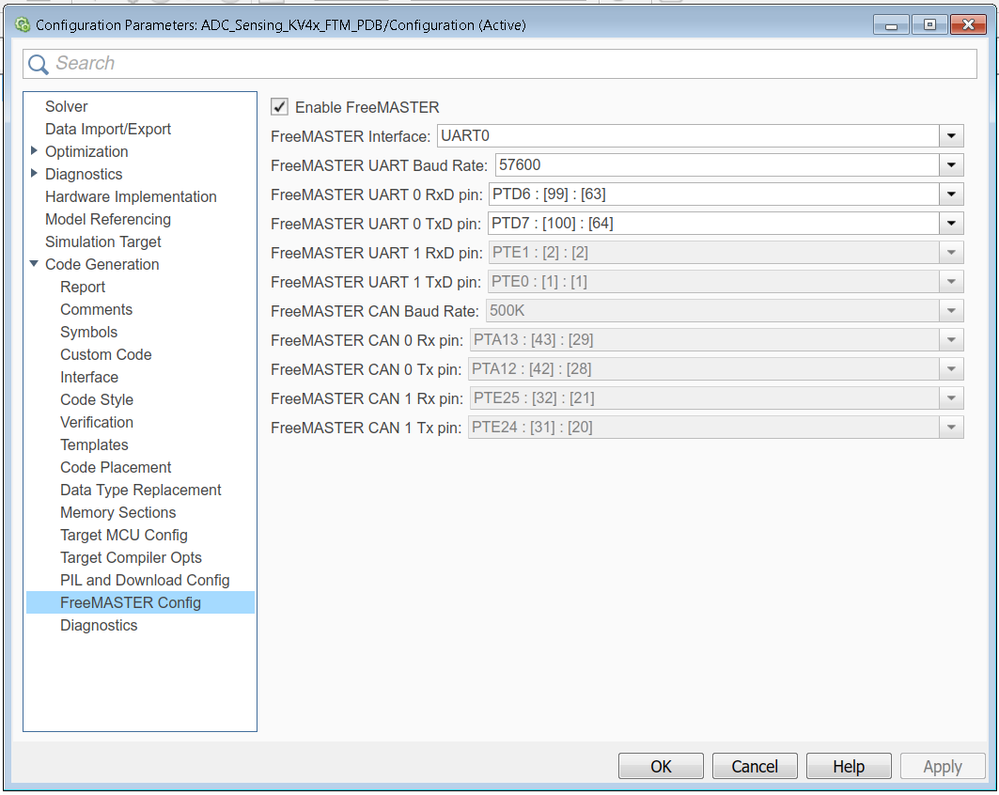Image resolution: width=999 pixels, height=795 pixels.
Task: Expand the Optimization tree node
Action: (35, 151)
